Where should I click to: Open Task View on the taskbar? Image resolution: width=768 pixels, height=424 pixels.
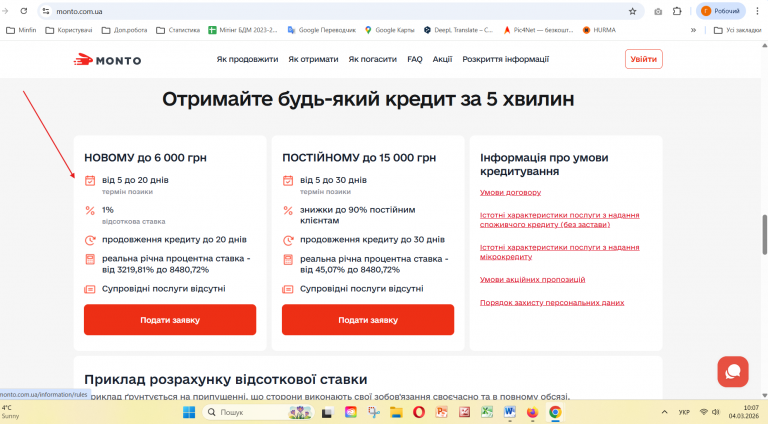[327, 412]
